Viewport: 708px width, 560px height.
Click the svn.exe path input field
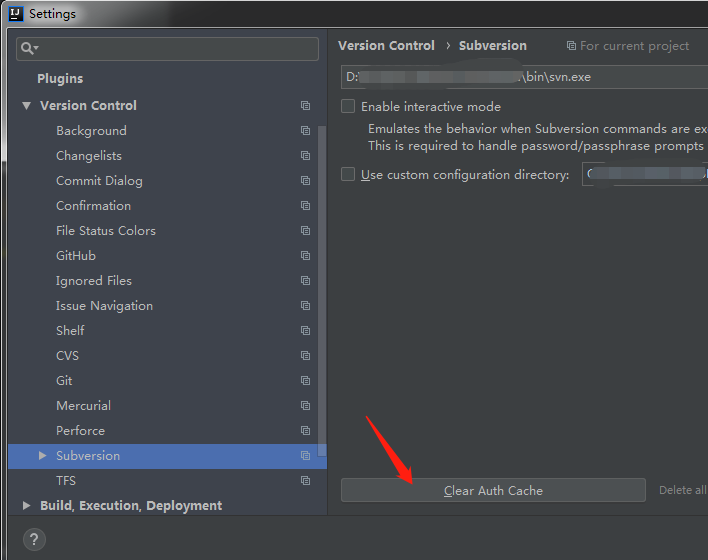coord(524,77)
